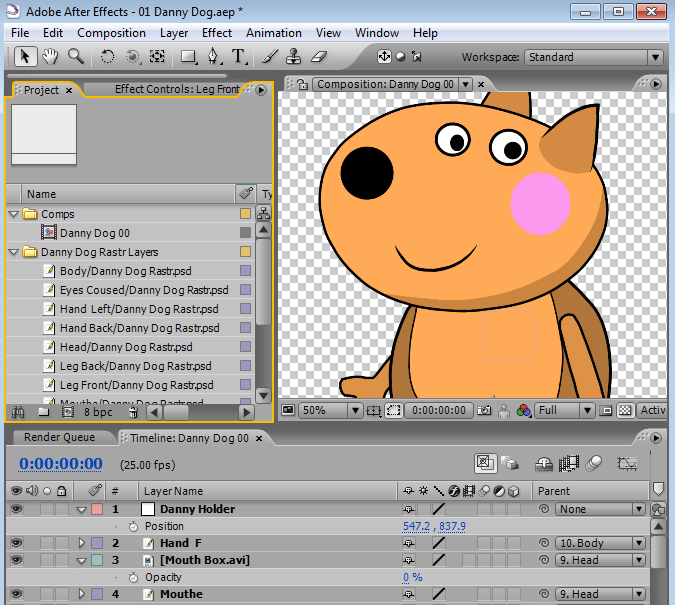Click the Find binoculars icon in Project panel
Image resolution: width=675 pixels, height=605 pixels.
click(x=18, y=413)
